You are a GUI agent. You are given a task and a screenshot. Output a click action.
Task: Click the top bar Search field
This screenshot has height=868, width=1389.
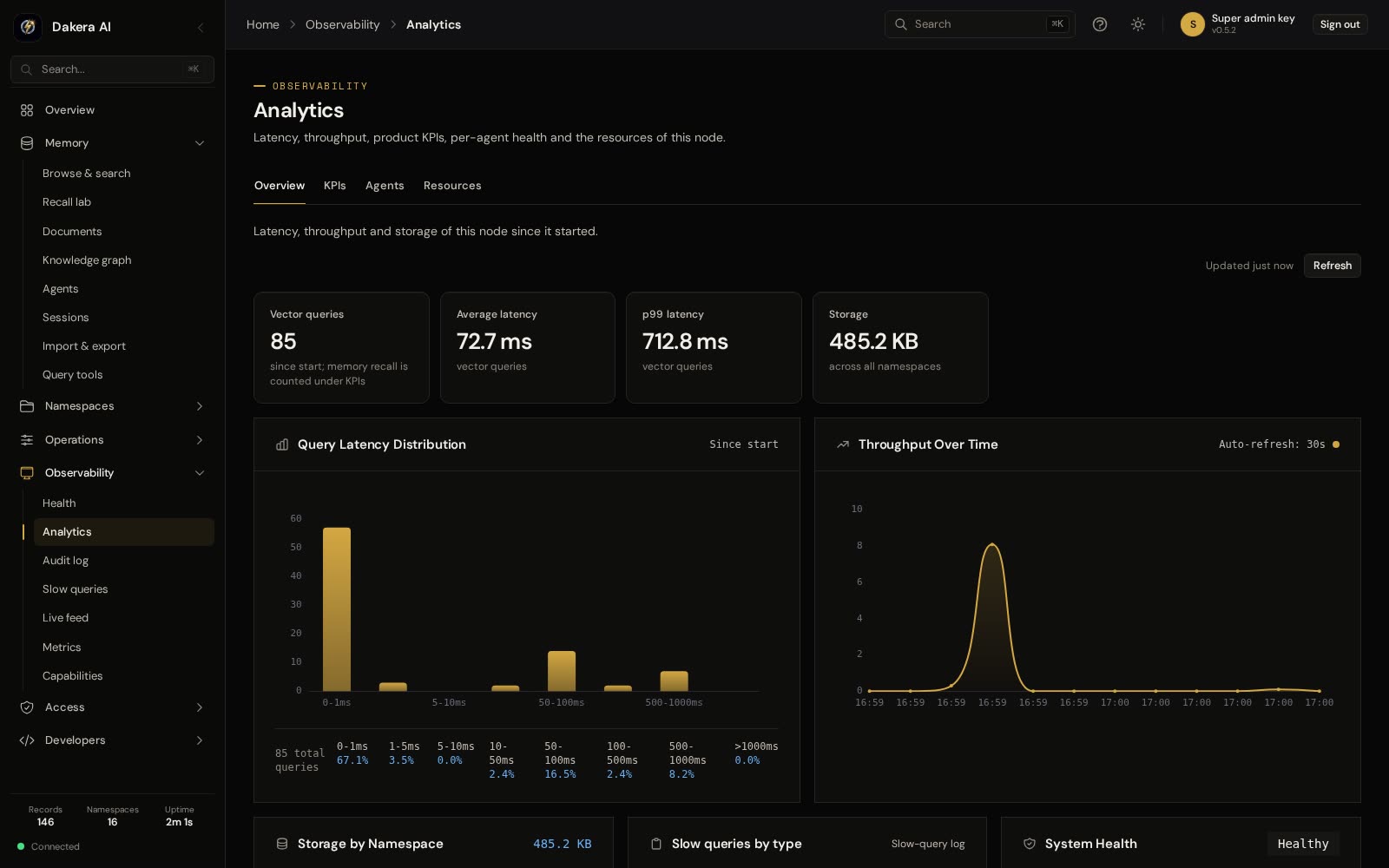pyautogui.click(x=979, y=24)
